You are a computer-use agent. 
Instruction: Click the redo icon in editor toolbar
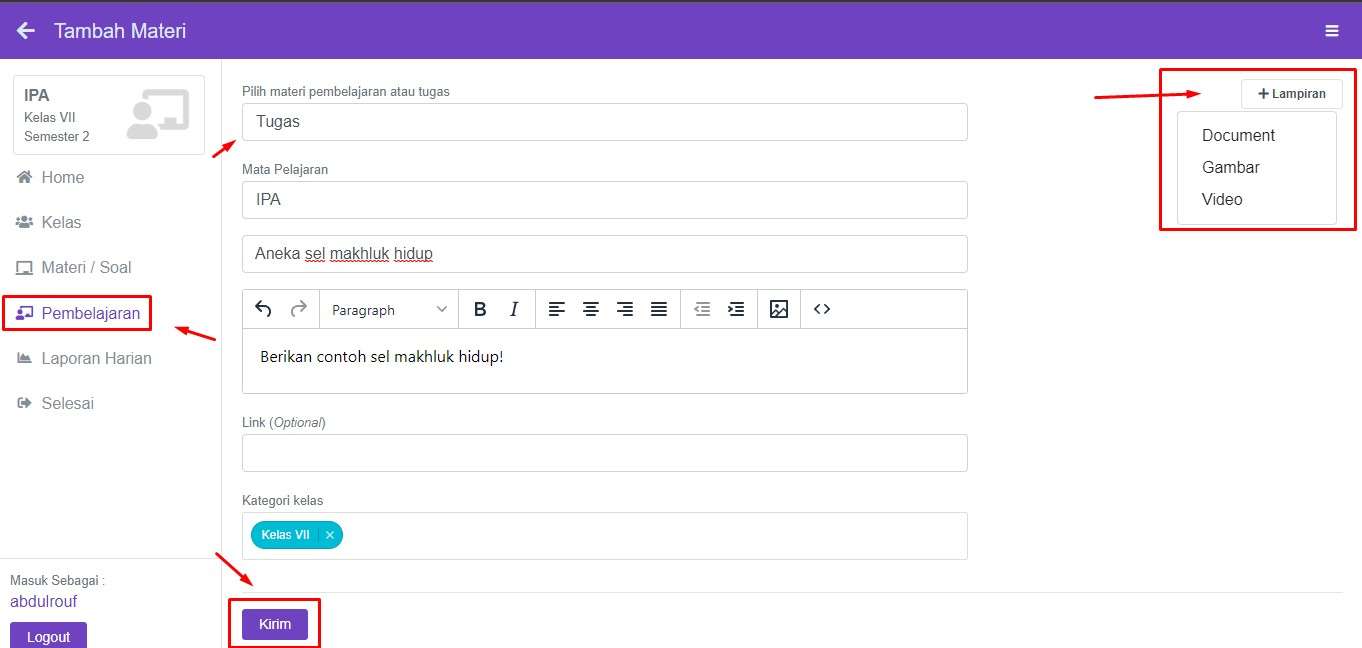coord(298,309)
